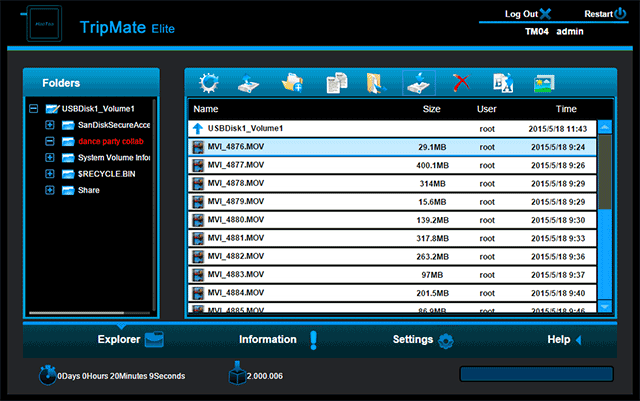Viewport: 640px width, 401px height.
Task: Sort files by Size column header
Action: tap(431, 109)
